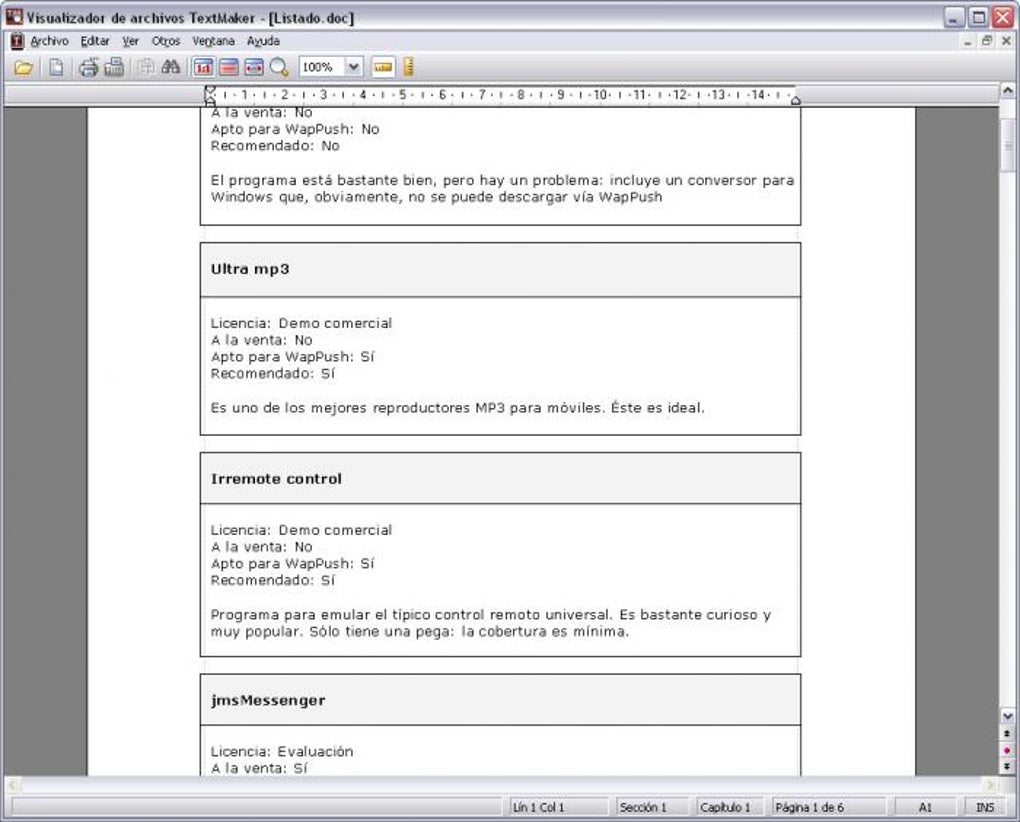Activate the magnifying glass zoom tool
The image size is (1020, 822).
point(279,67)
